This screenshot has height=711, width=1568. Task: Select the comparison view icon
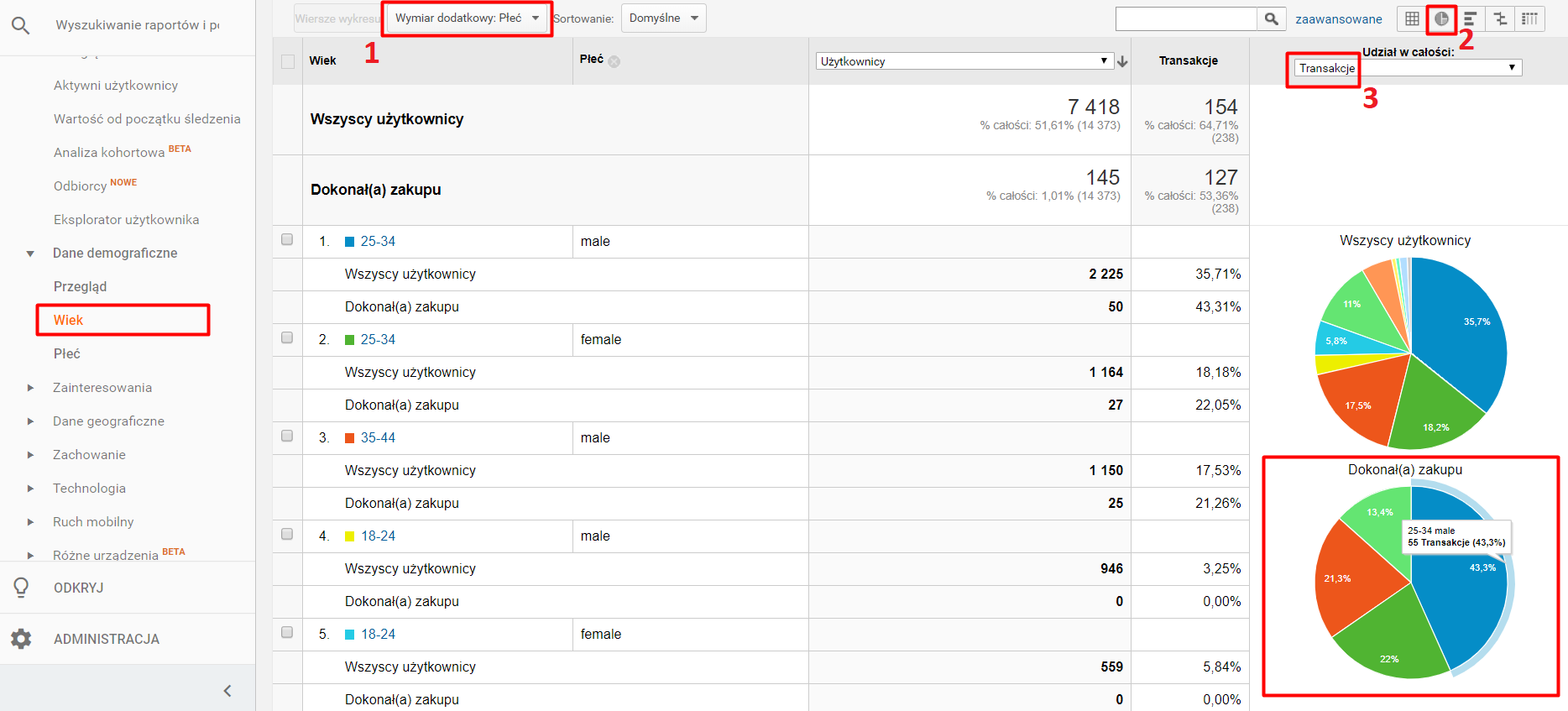point(1500,18)
